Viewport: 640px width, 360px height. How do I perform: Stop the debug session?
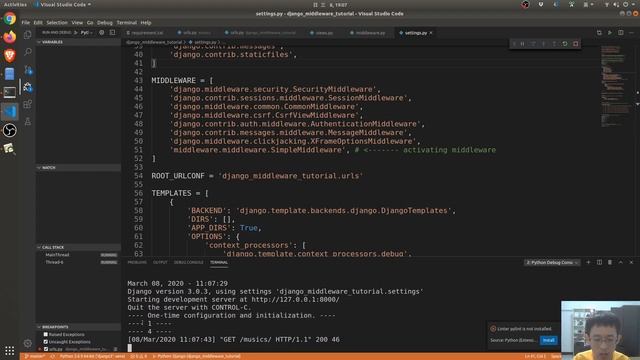pyautogui.click(x=576, y=44)
